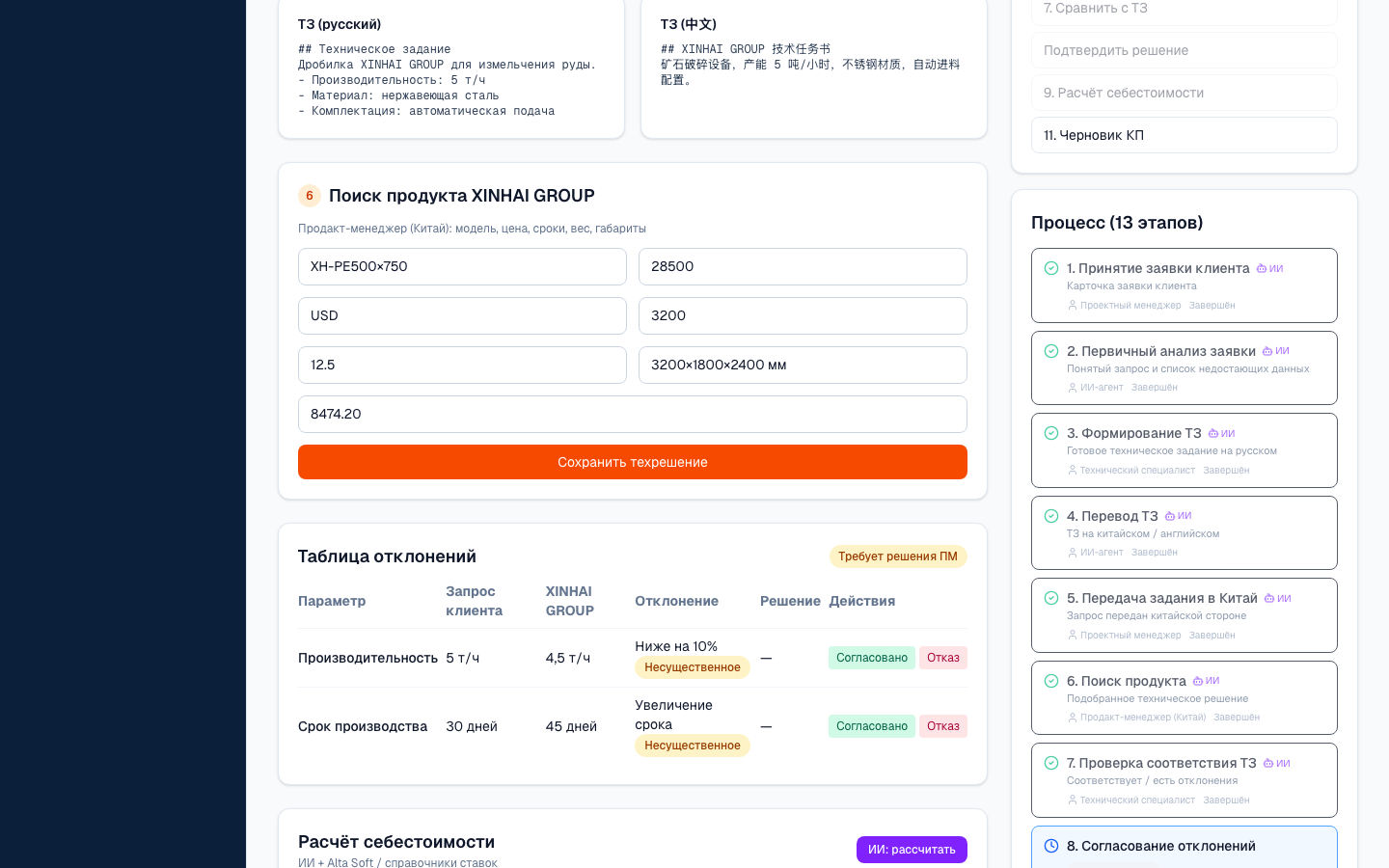Click the field containing 8474.20
Screen dimensions: 1389x868
pyautogui.click(x=633, y=414)
